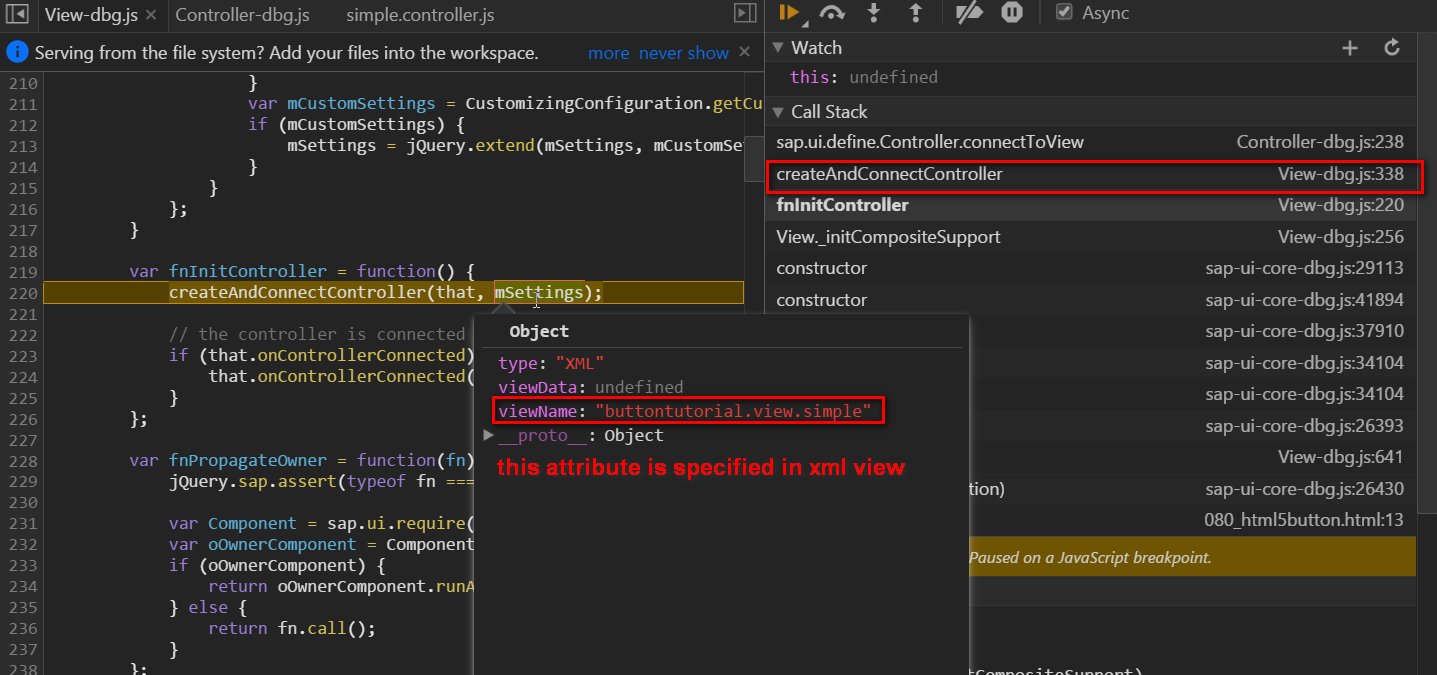
Task: Click the type "XML" property in popup
Action: (551, 364)
